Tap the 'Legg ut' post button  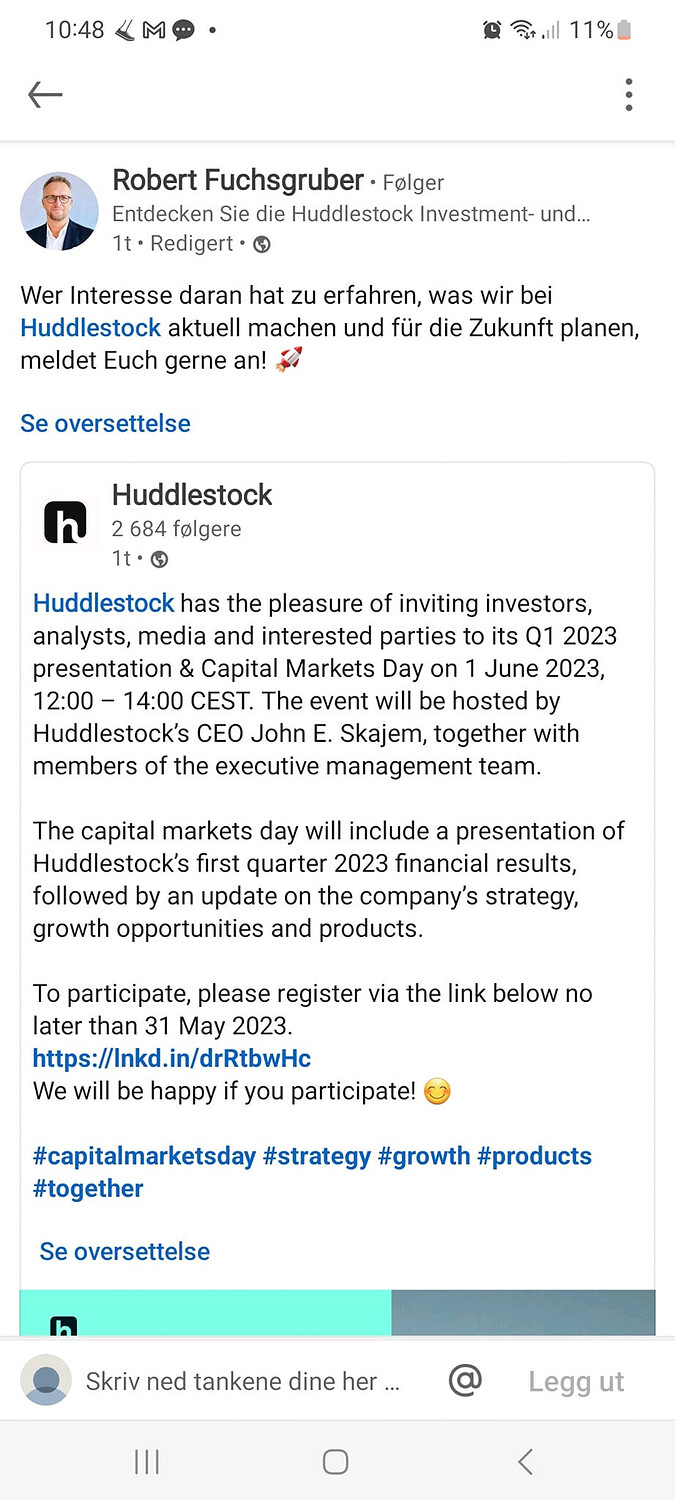tap(576, 1381)
